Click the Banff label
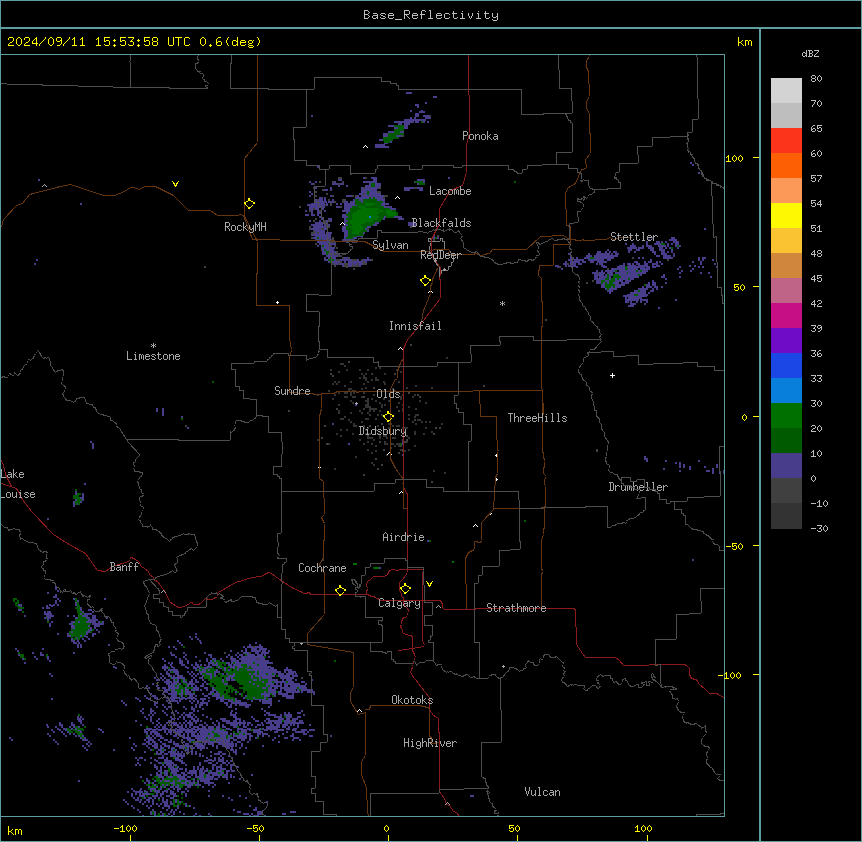Viewport: 862px width, 842px height. (x=124, y=567)
